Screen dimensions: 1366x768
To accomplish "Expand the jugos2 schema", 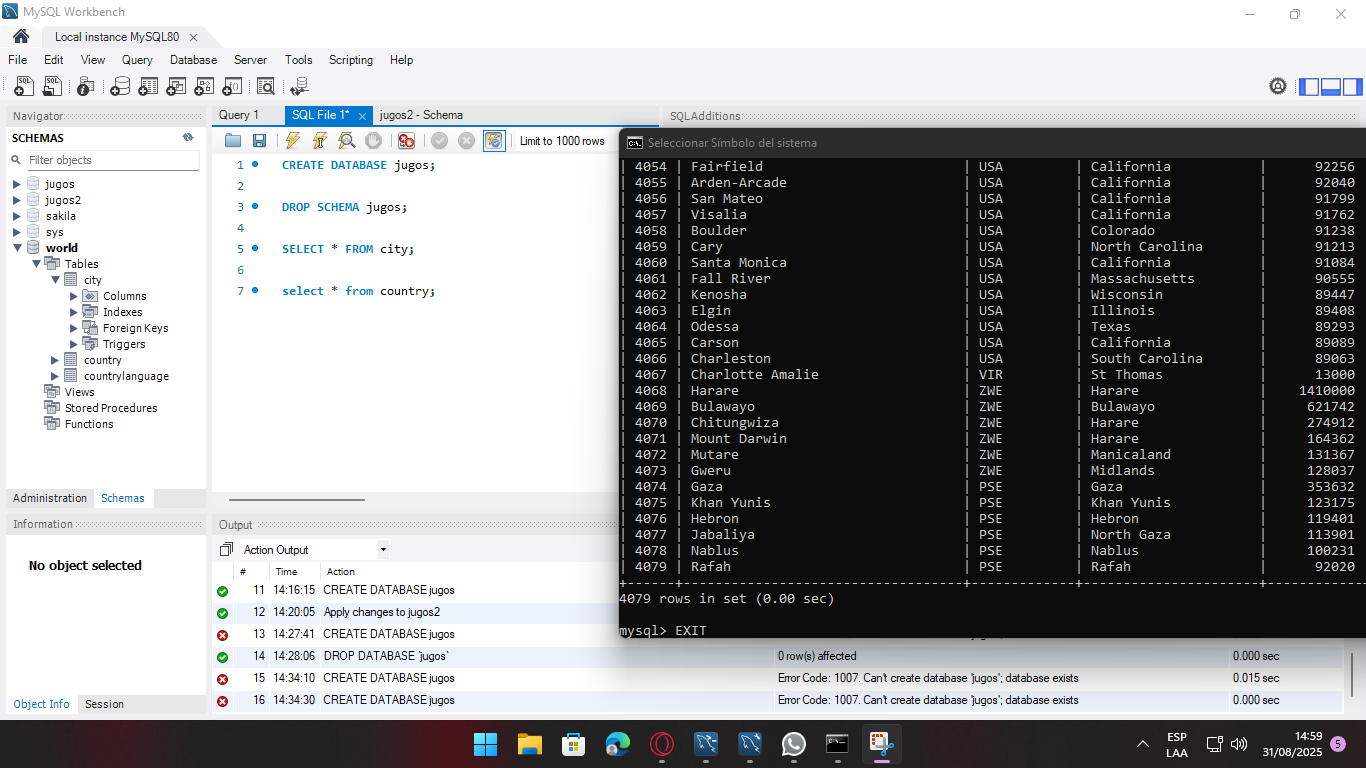I will pyautogui.click(x=17, y=200).
